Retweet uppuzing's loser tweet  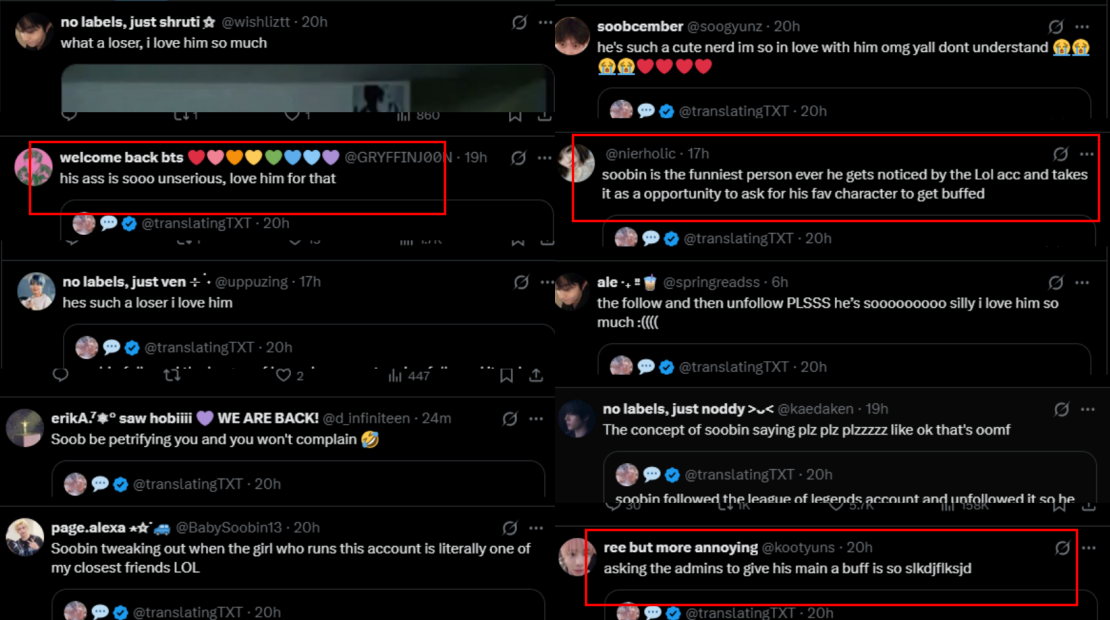[172, 375]
